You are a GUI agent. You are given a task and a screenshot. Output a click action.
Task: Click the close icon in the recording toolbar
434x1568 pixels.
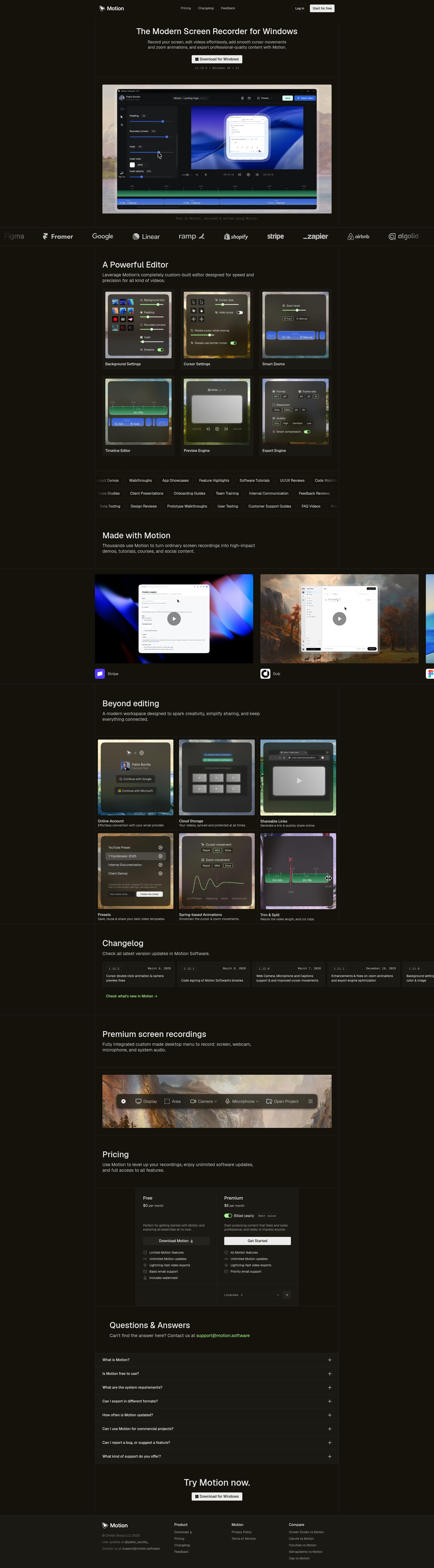pos(124,1101)
